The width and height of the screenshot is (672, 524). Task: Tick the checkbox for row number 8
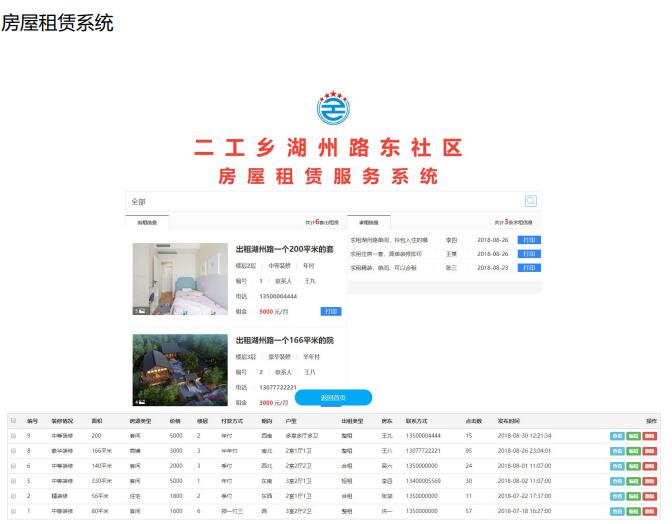[x=13, y=451]
